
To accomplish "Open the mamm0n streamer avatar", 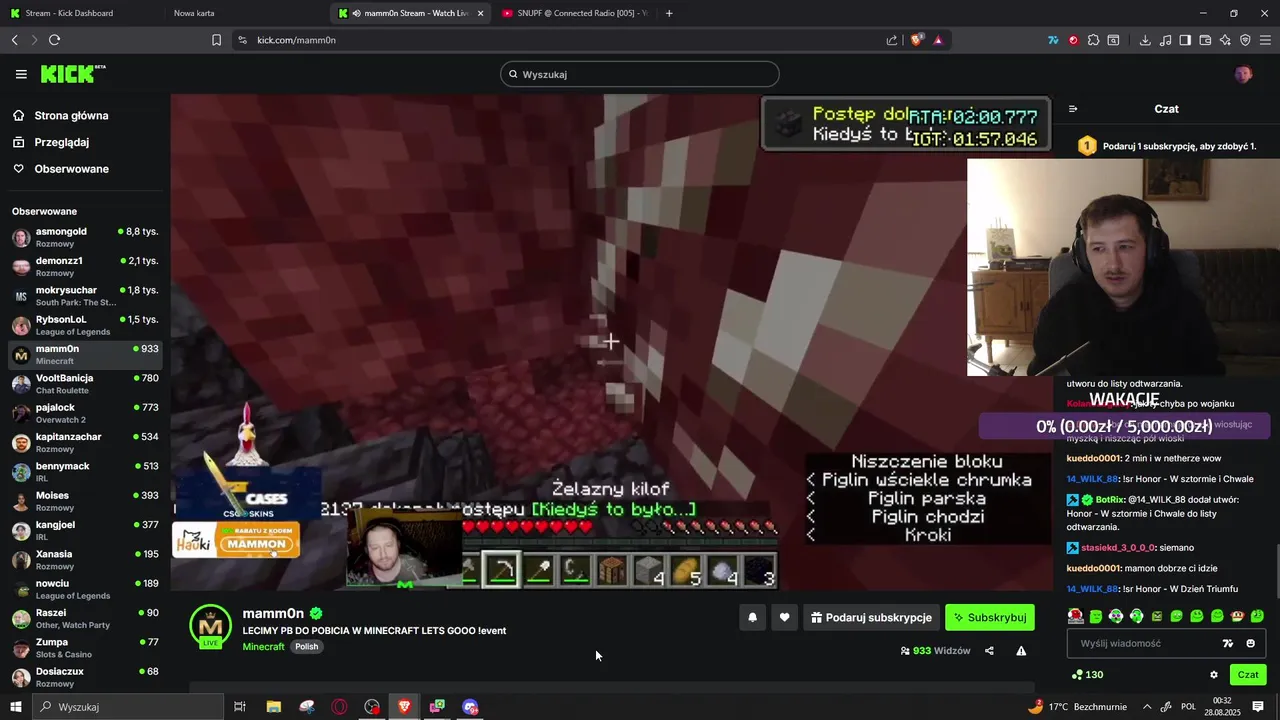I will pos(210,627).
